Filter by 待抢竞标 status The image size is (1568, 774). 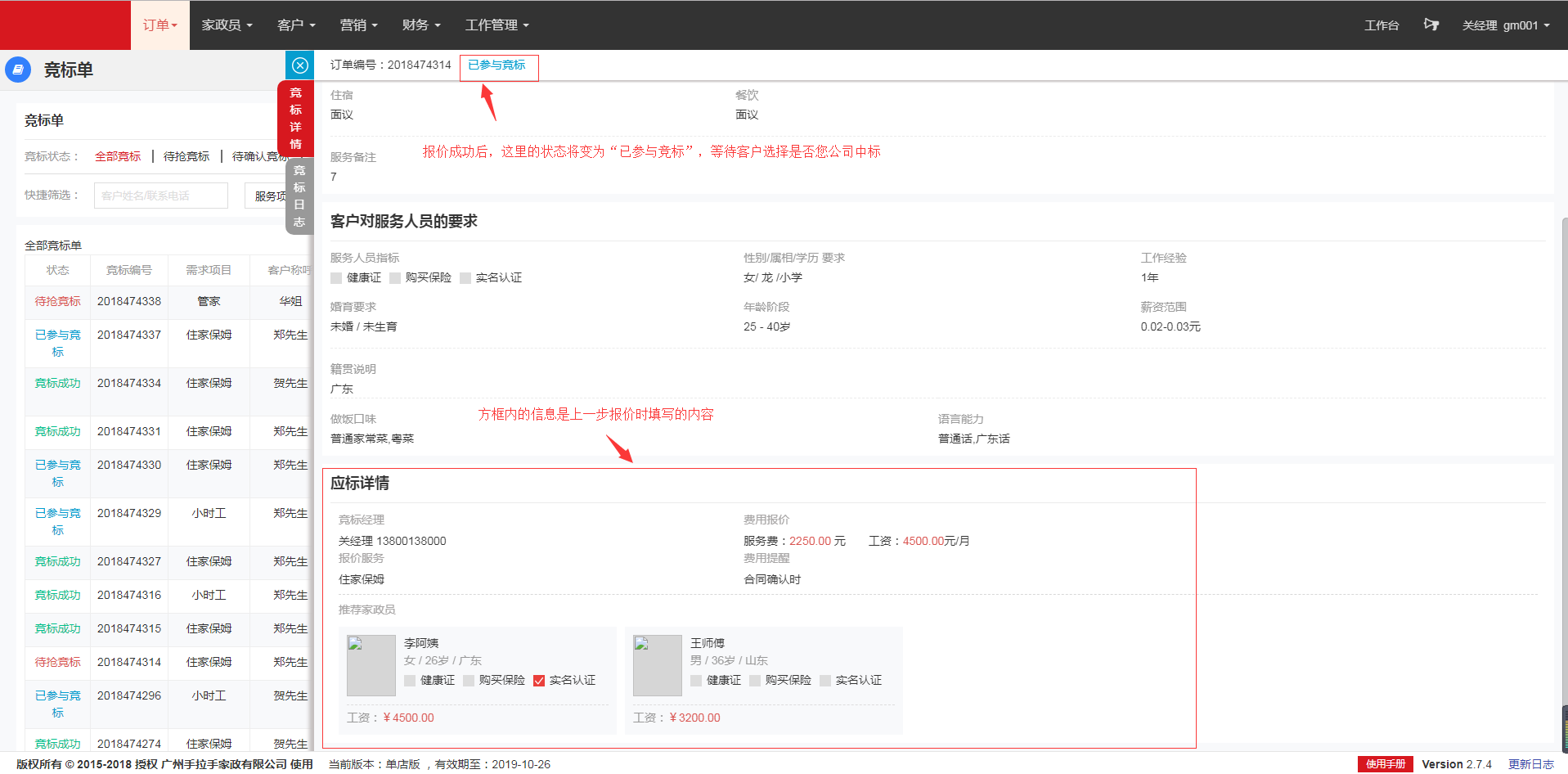coord(186,156)
